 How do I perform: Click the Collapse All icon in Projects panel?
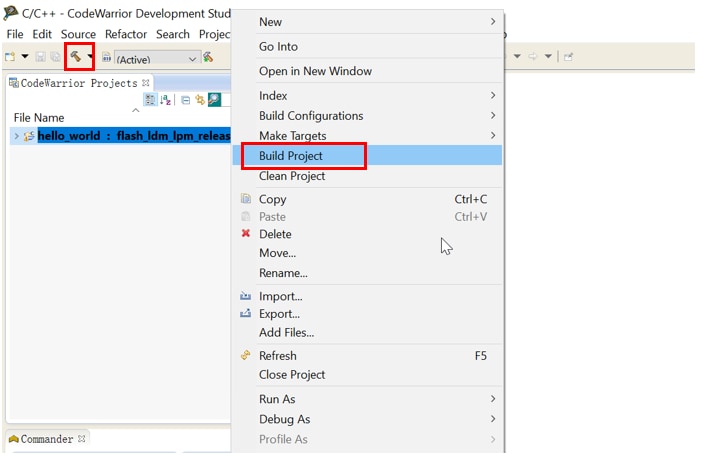[x=186, y=100]
